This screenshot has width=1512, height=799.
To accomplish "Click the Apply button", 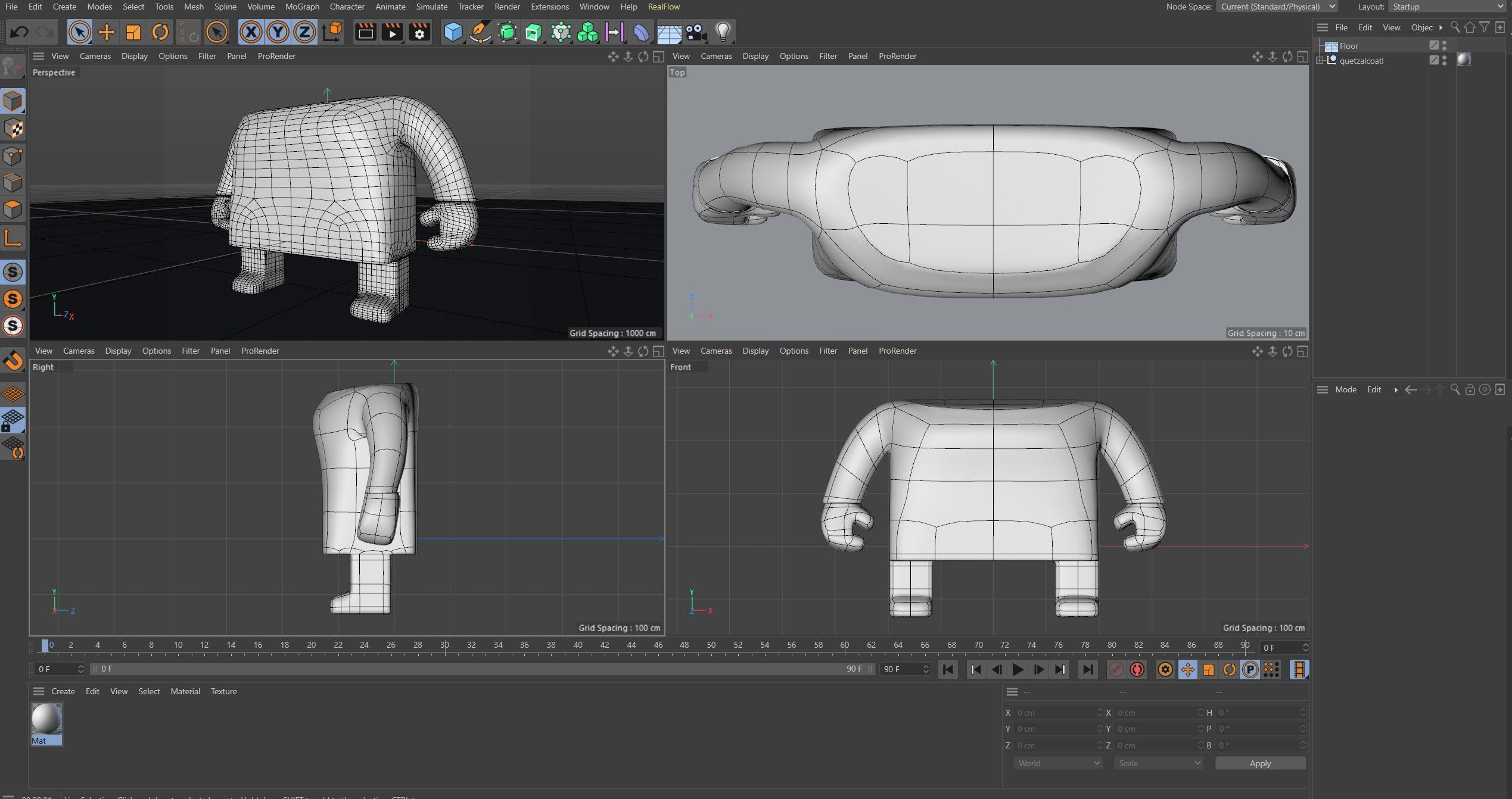I will [1260, 763].
